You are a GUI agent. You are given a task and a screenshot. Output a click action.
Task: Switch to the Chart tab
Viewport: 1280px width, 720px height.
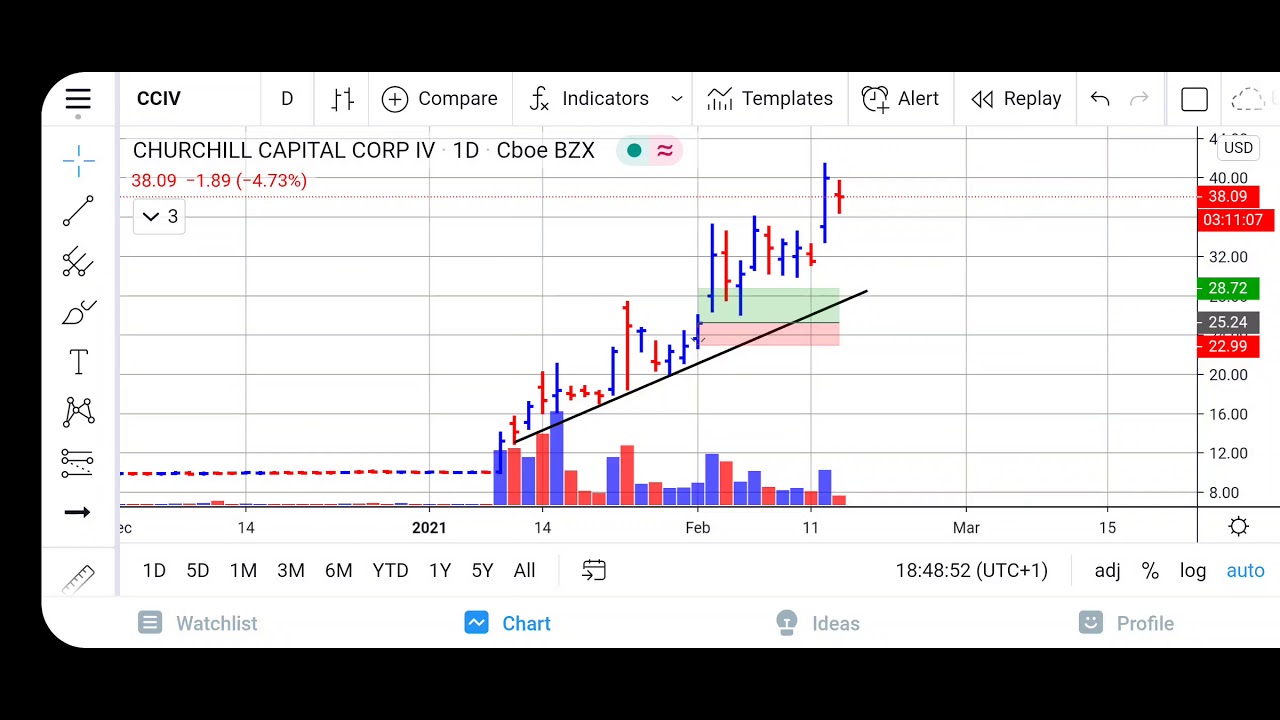point(508,623)
